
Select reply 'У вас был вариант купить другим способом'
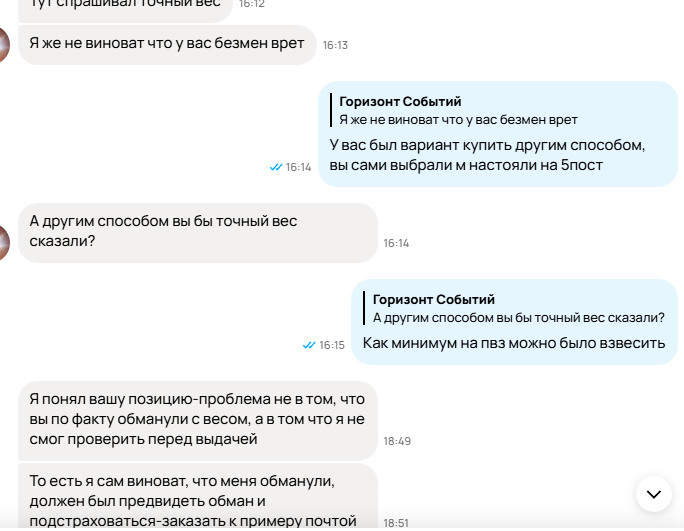[x=498, y=134]
